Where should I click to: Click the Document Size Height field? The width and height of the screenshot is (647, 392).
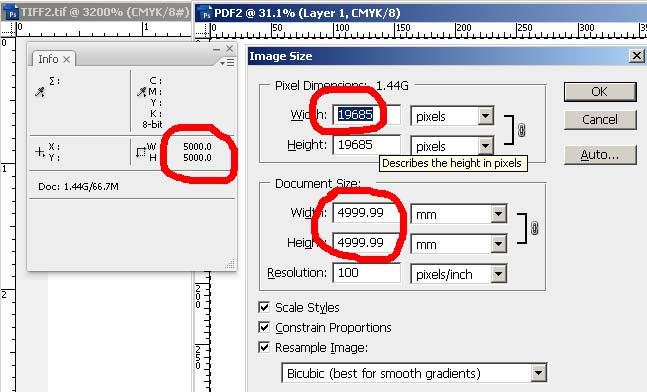(x=366, y=243)
